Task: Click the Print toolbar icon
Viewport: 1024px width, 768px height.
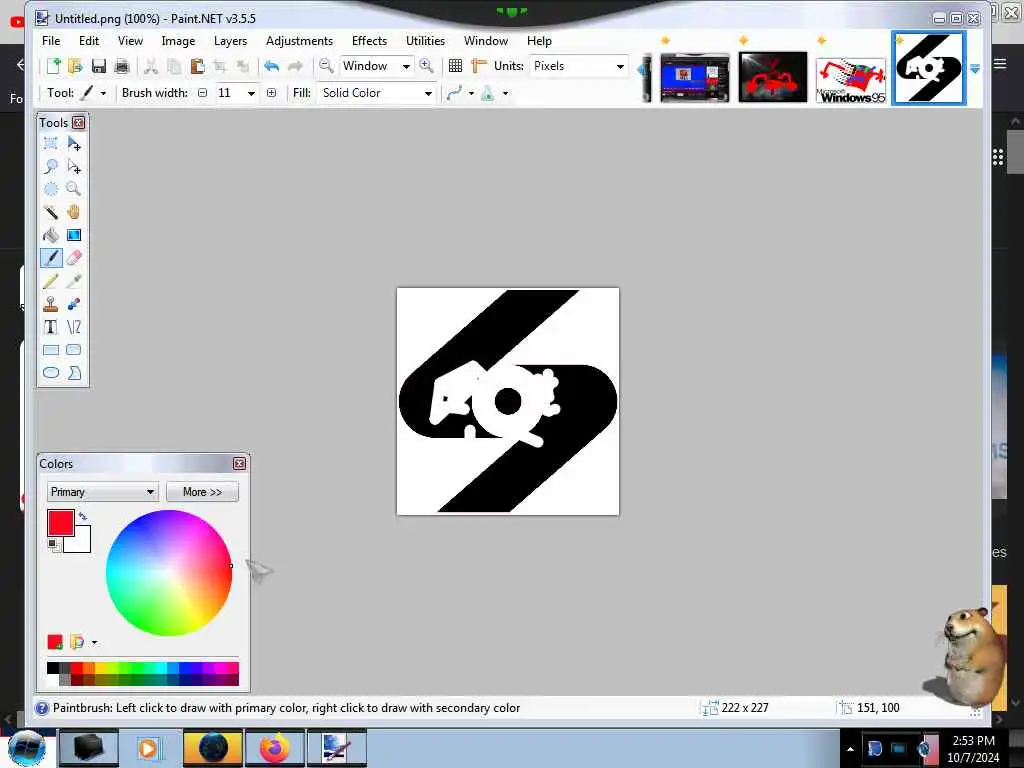Action: coord(121,66)
